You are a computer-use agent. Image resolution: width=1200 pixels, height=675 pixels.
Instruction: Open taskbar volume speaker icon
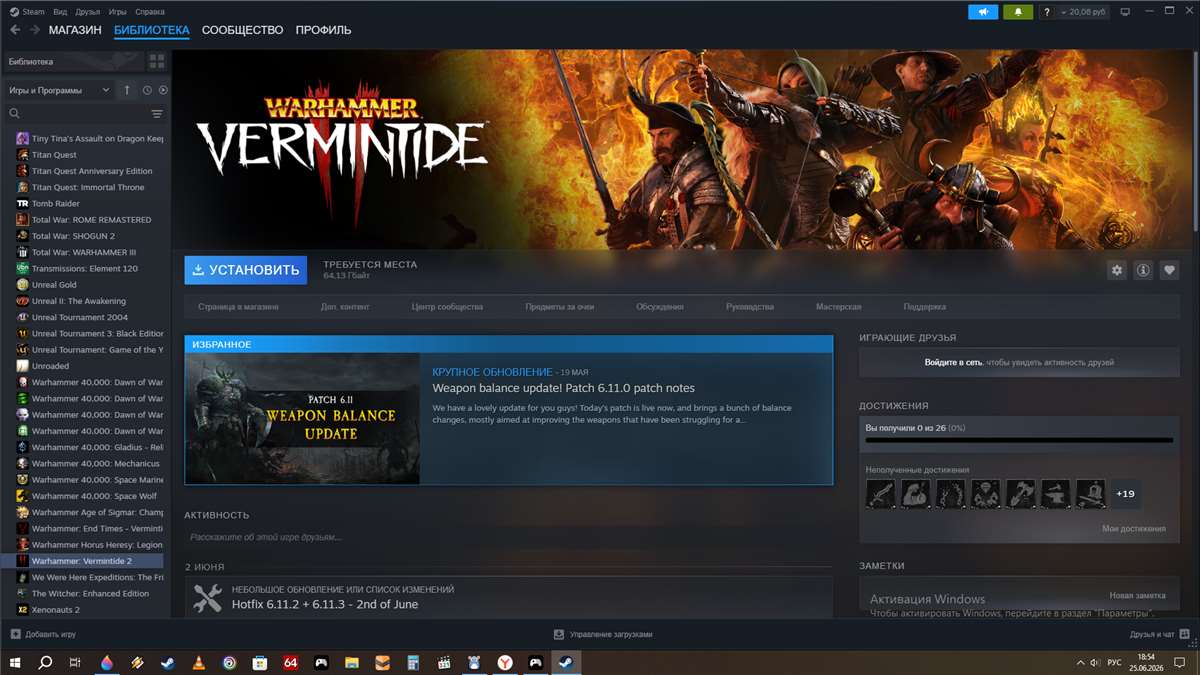click(1094, 662)
